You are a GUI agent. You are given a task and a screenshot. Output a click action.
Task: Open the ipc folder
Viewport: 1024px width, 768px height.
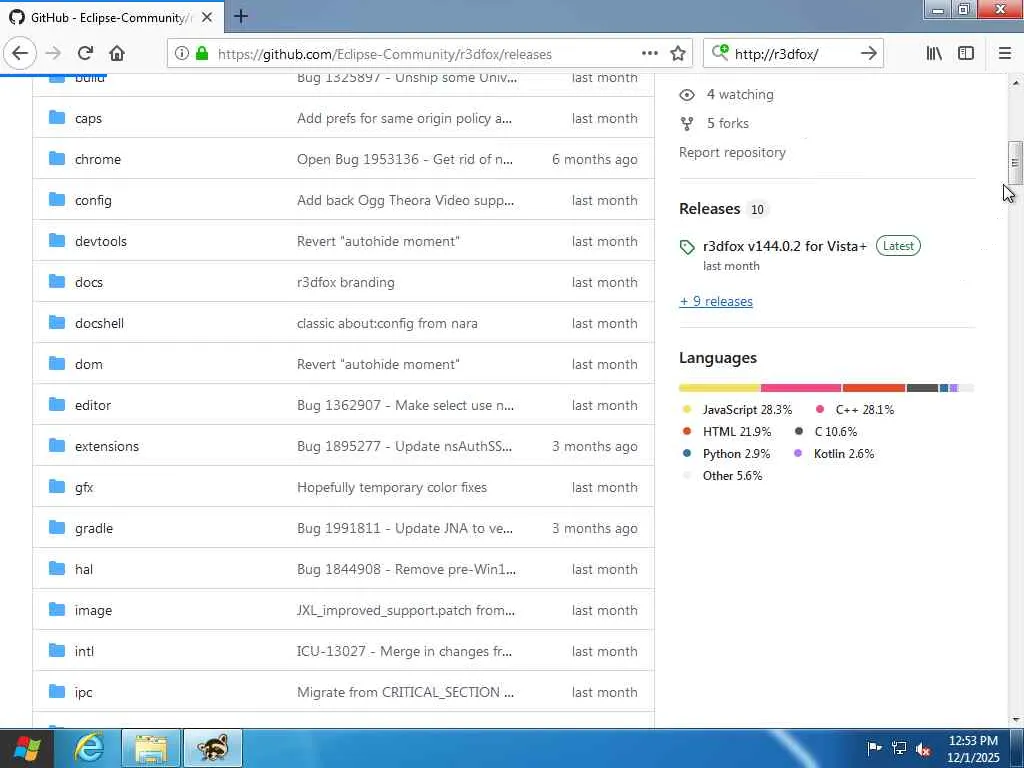(84, 692)
